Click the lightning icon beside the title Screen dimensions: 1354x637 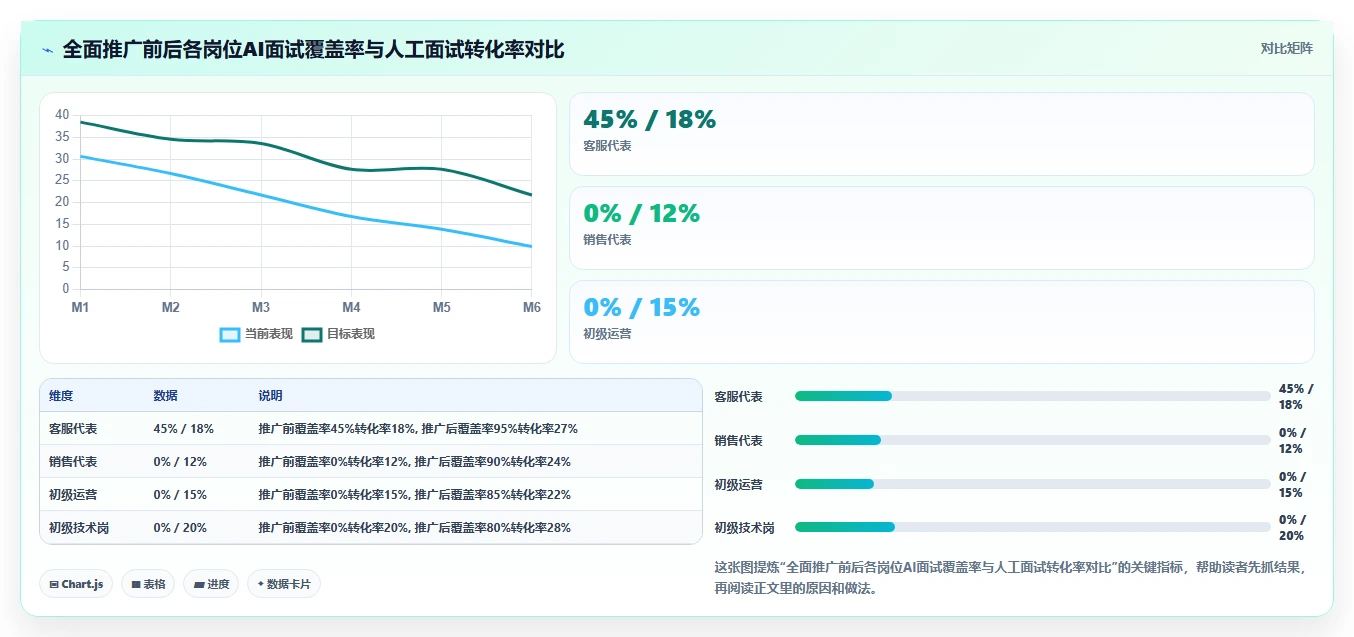(47, 49)
